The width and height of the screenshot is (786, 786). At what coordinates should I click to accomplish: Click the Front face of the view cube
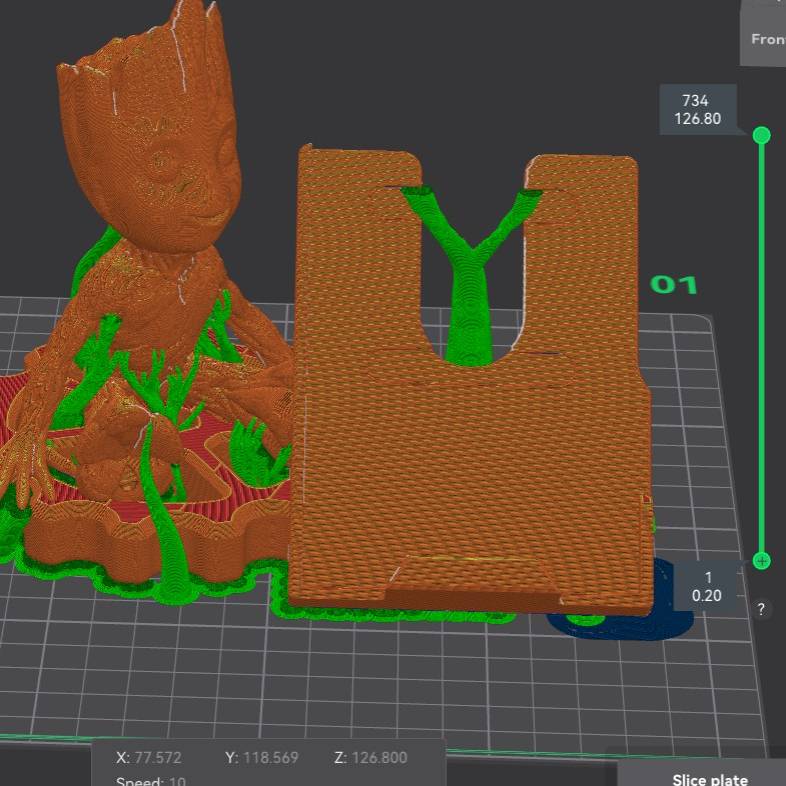pos(765,33)
